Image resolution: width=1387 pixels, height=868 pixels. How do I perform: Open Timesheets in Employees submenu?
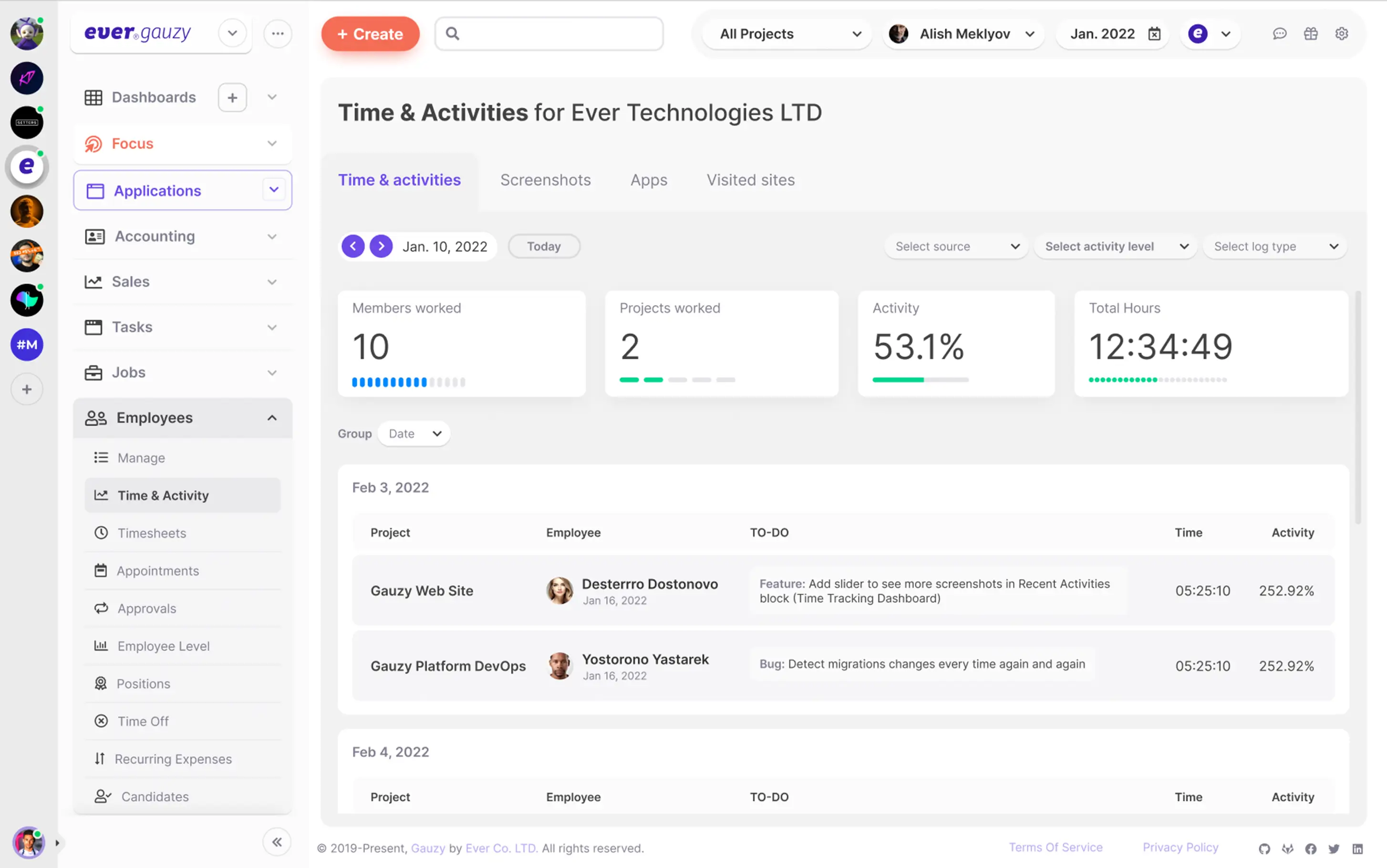click(x=152, y=533)
